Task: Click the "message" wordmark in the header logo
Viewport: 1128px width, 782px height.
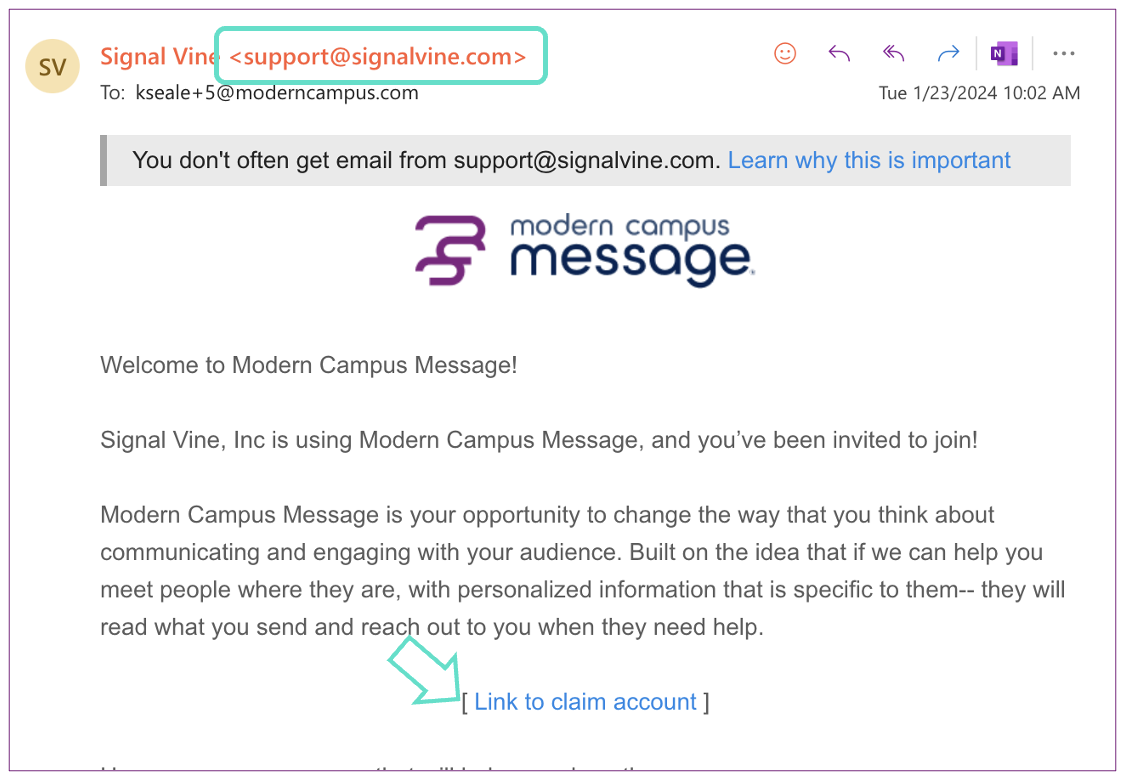Action: [x=631, y=262]
